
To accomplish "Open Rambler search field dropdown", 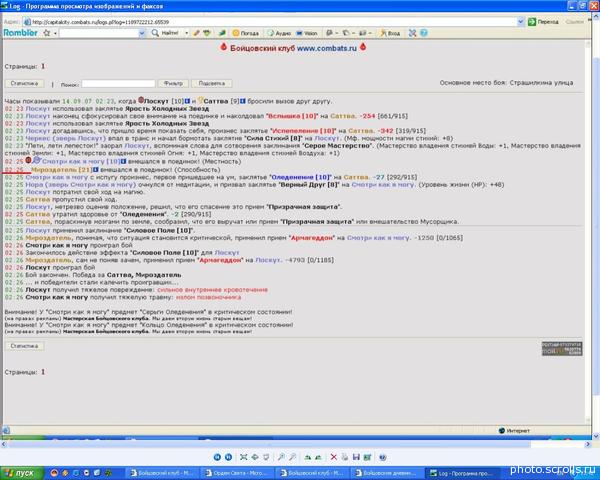I will 142,33.
